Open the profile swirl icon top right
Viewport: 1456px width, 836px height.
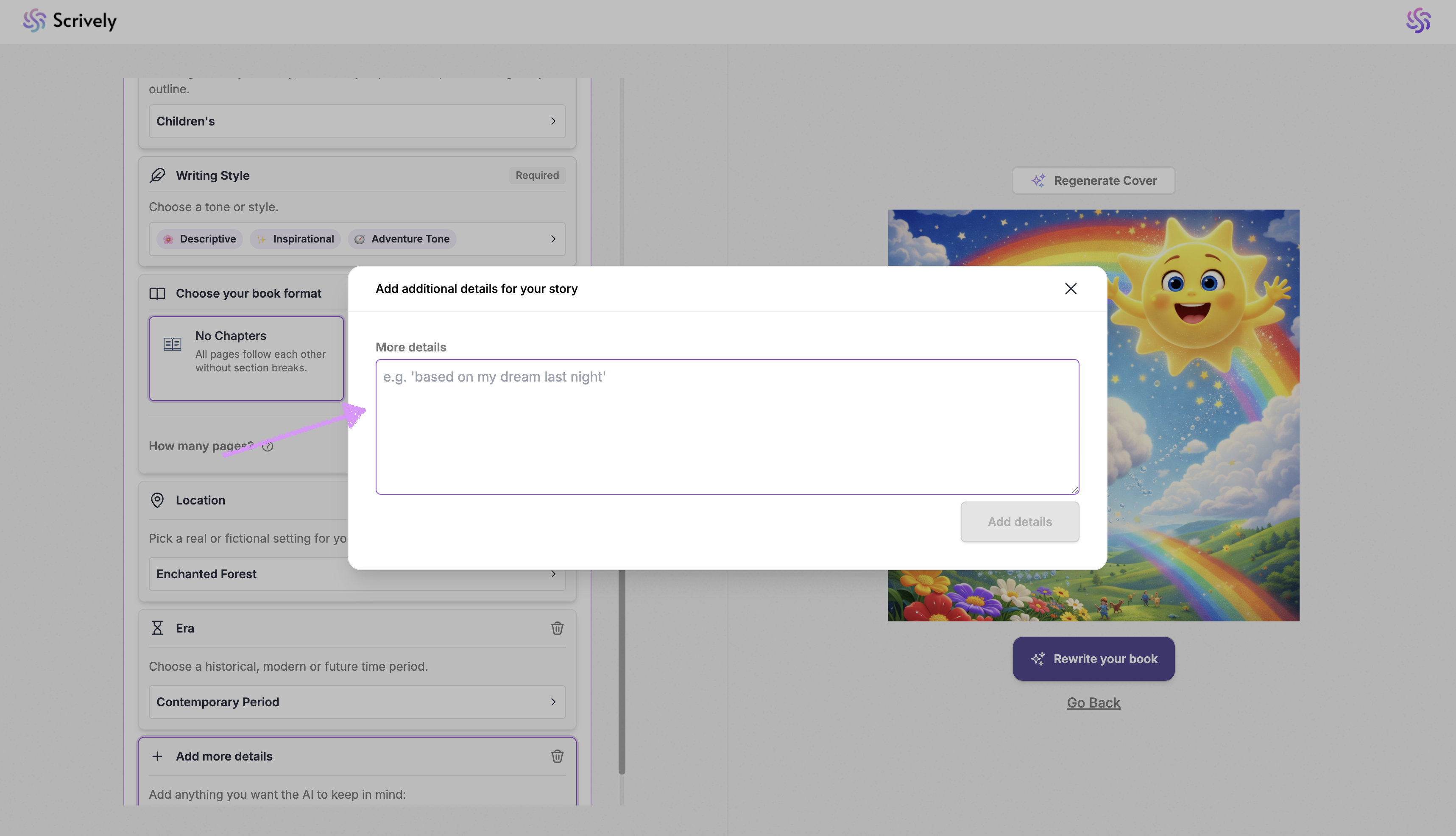point(1417,21)
